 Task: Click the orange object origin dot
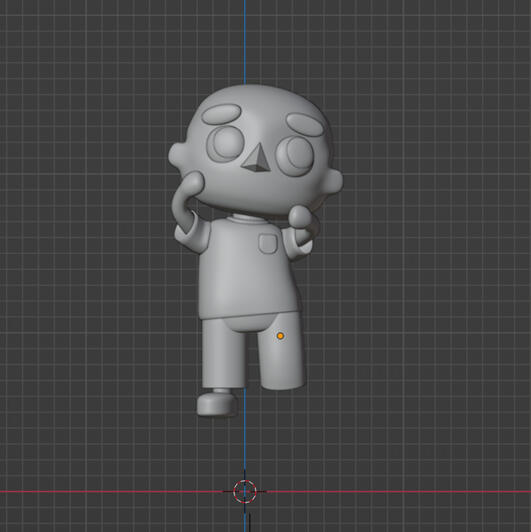point(280,336)
